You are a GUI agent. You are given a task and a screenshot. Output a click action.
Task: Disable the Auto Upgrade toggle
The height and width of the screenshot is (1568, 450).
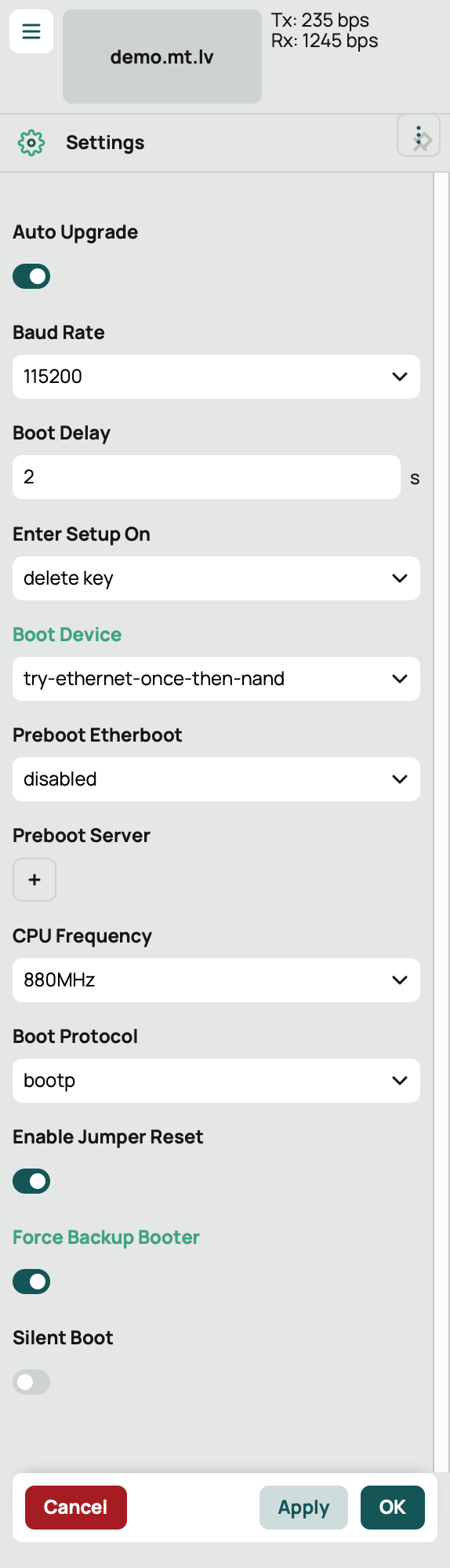pos(31,276)
